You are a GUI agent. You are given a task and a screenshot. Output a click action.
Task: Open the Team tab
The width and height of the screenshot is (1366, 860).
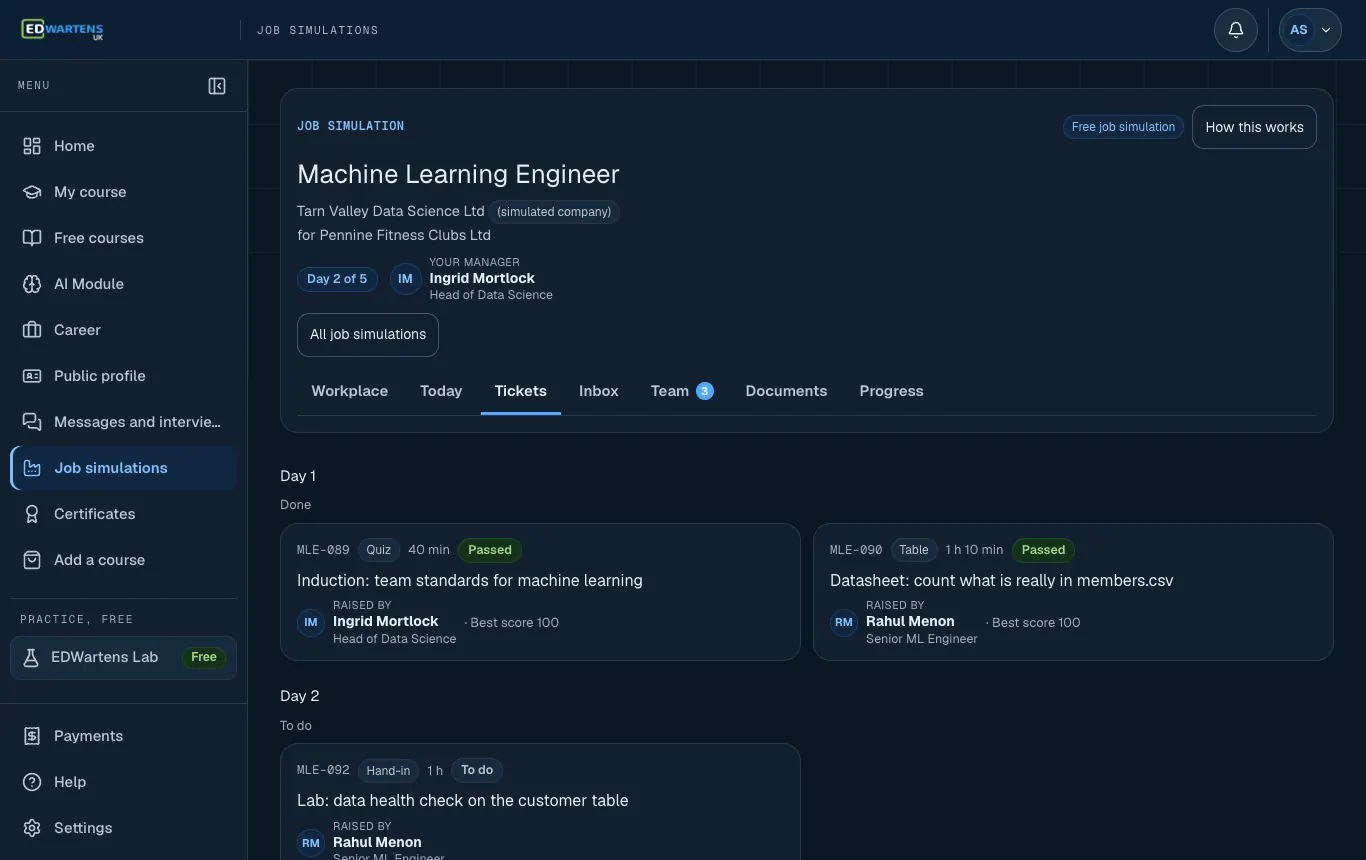(x=682, y=391)
